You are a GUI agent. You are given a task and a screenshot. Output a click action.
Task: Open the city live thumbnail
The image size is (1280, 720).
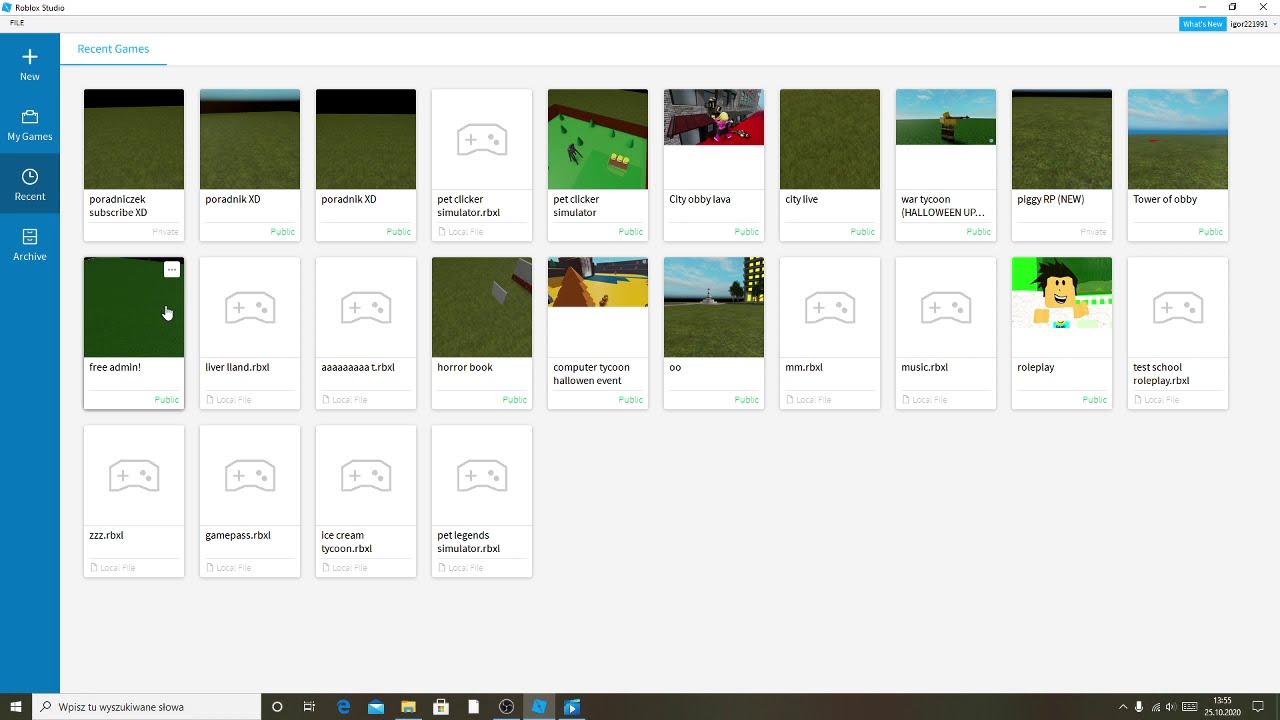pyautogui.click(x=830, y=139)
